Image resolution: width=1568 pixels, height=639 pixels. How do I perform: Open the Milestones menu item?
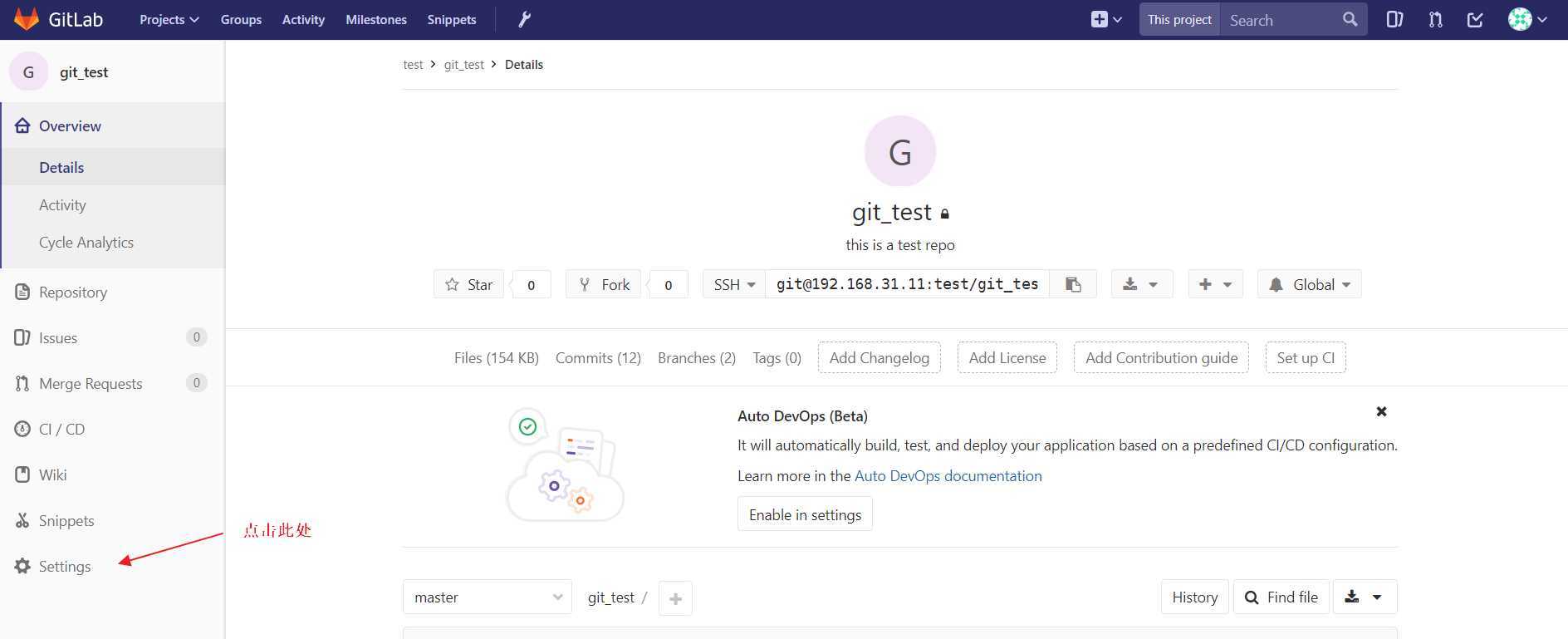pyautogui.click(x=376, y=19)
